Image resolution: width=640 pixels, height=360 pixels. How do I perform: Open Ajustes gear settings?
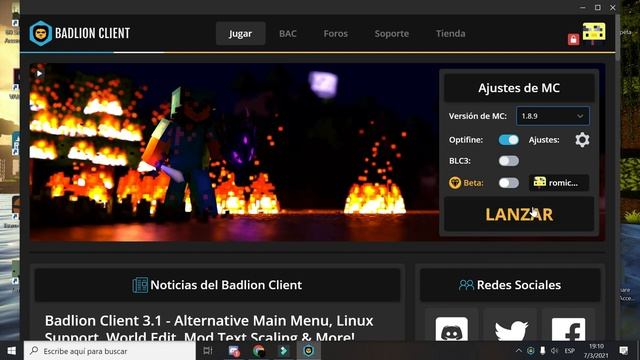(582, 140)
